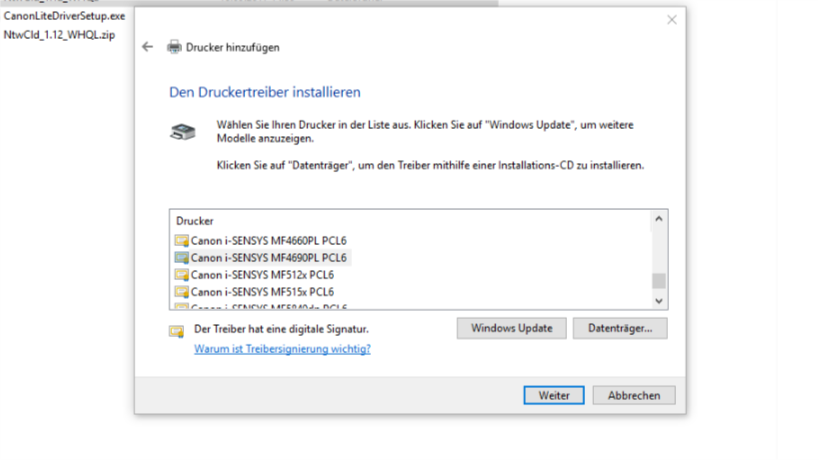Click the printer illustration next to the instructions
Screen dimensions: 819x460
(x=183, y=132)
